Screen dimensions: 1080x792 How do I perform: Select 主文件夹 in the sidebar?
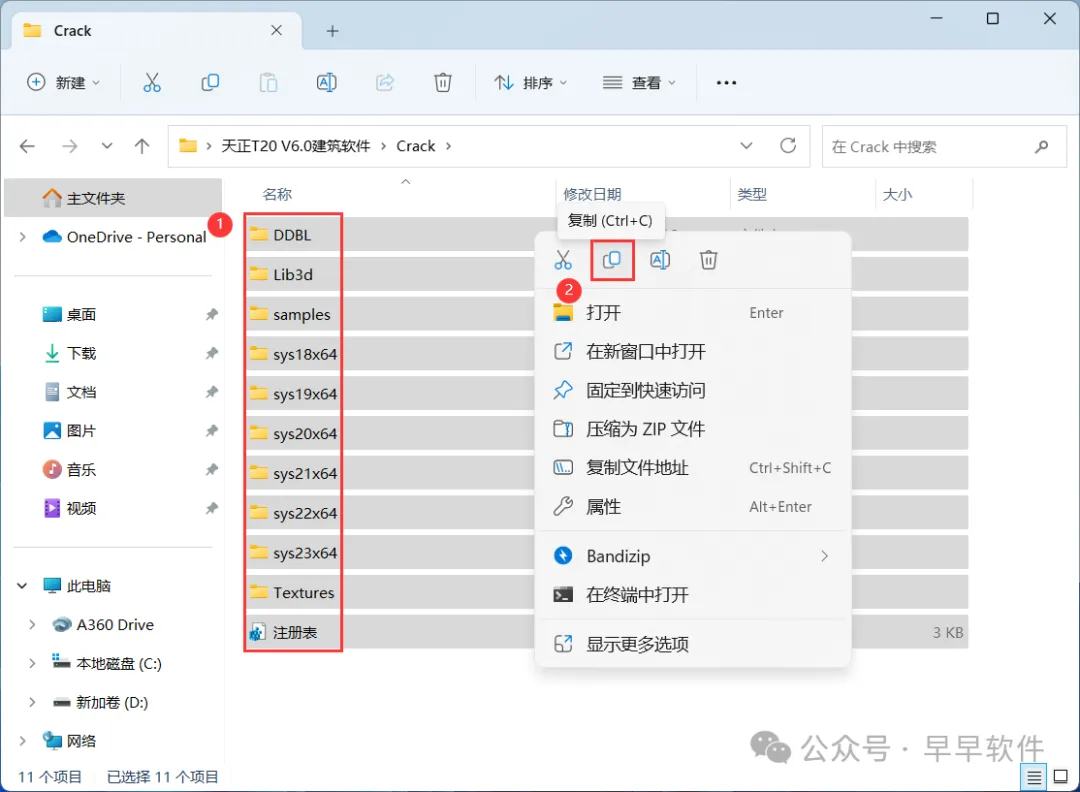[113, 198]
